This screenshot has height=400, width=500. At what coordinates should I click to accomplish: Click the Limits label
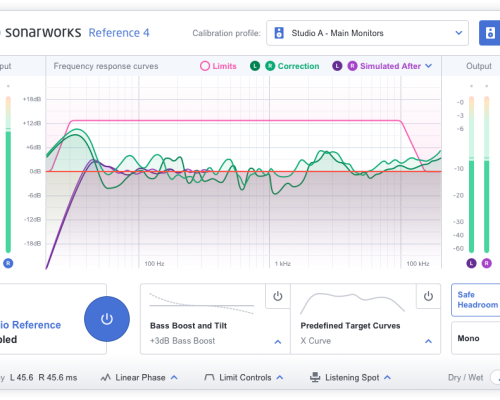(x=224, y=66)
